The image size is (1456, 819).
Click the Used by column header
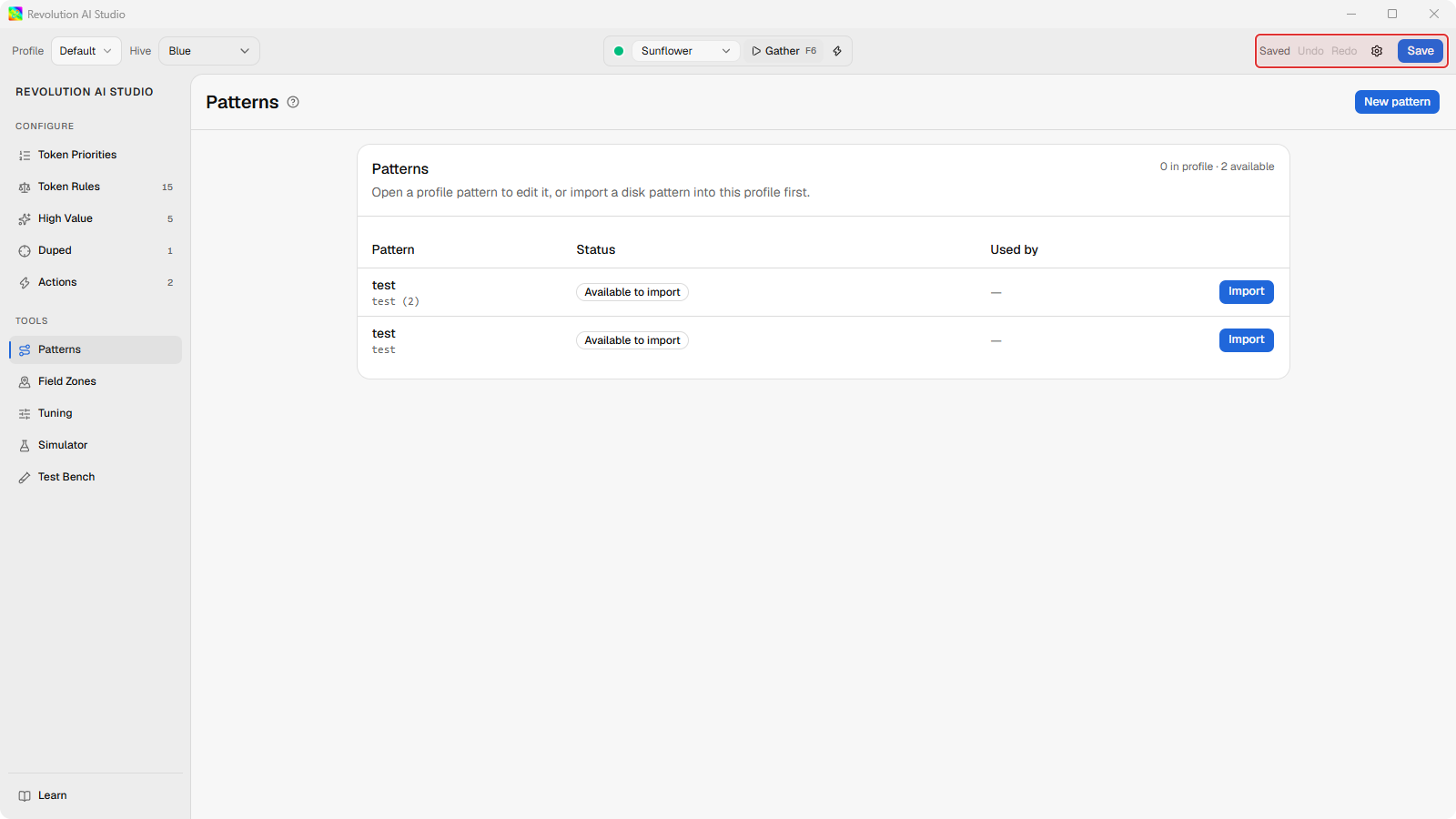click(1015, 249)
